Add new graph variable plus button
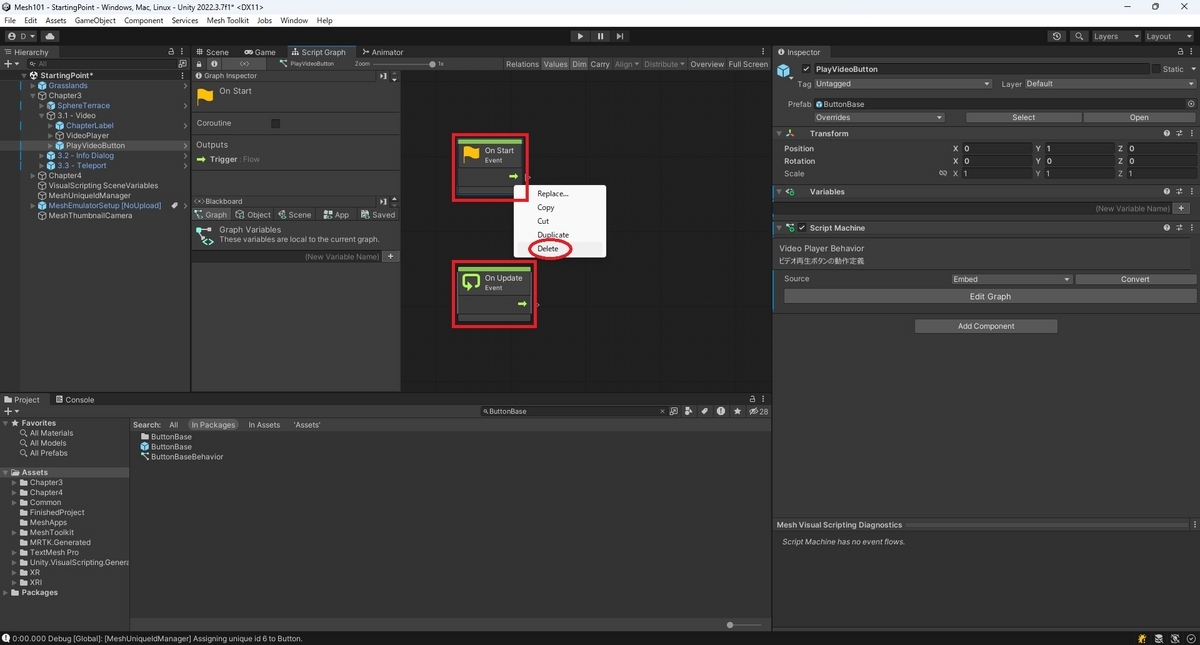This screenshot has width=1200, height=645. [391, 257]
